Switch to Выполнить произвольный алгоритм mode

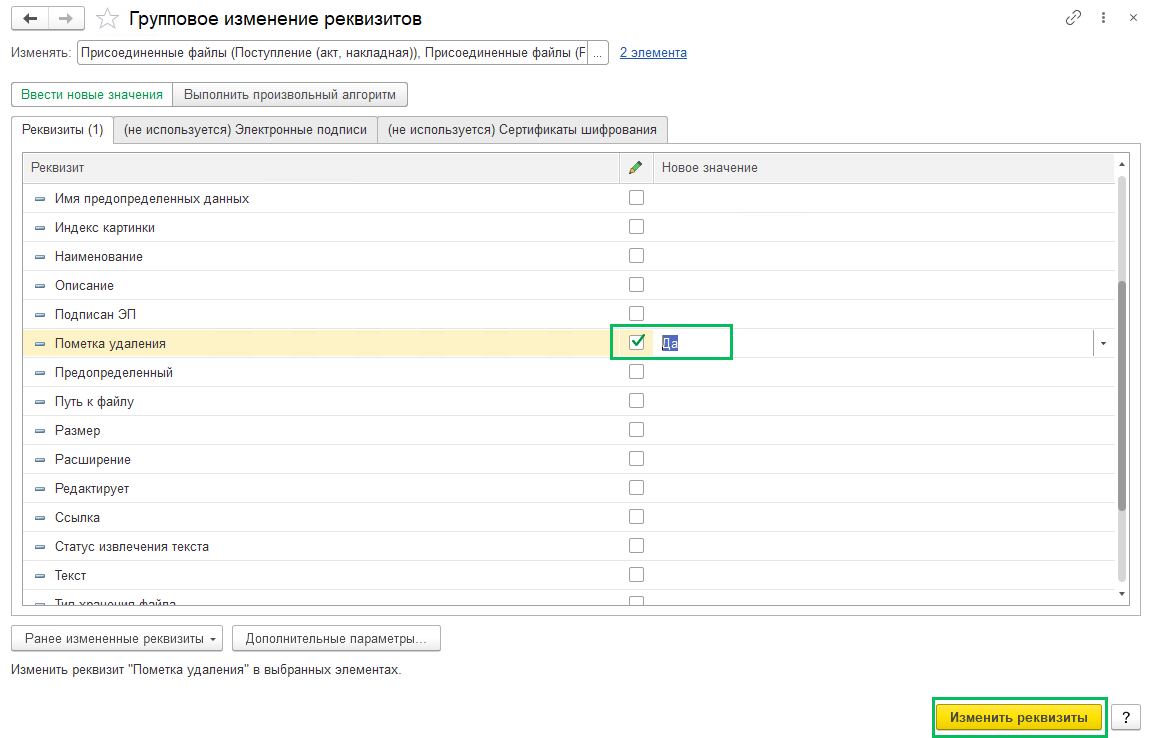[290, 94]
